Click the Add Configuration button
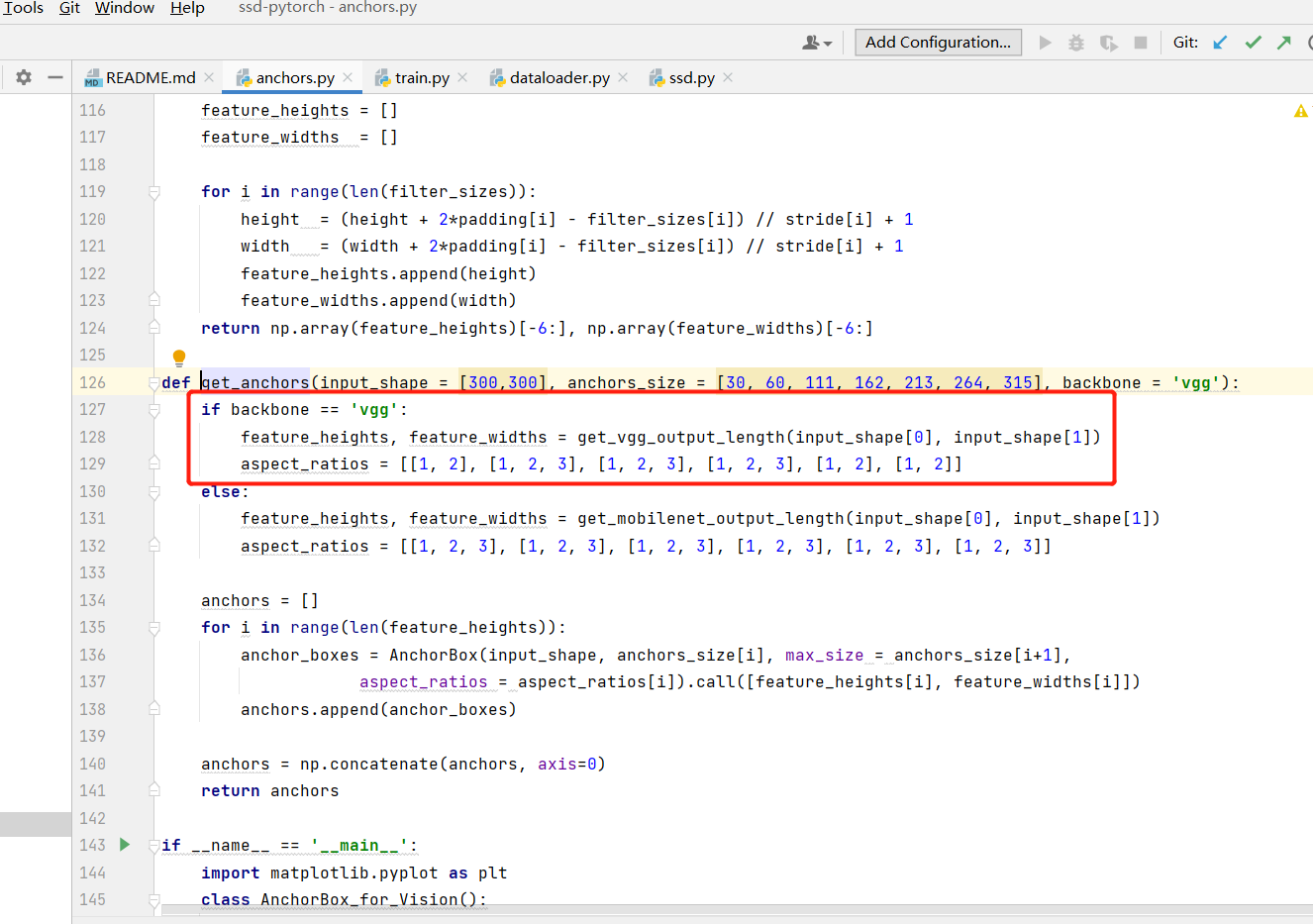The image size is (1313, 924). click(x=937, y=42)
